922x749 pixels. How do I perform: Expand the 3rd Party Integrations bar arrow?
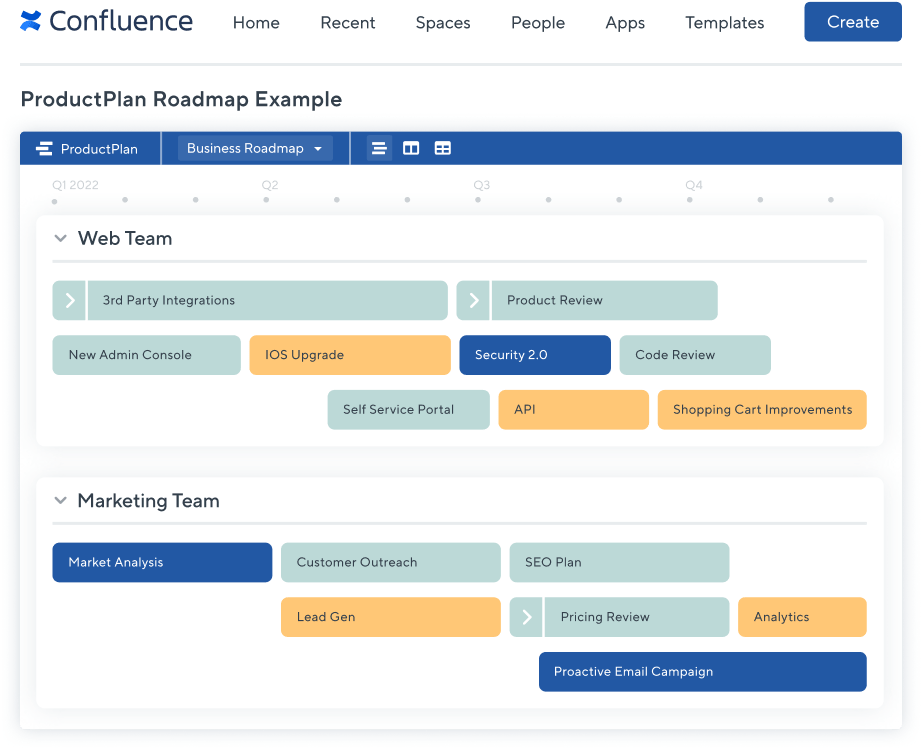click(69, 300)
